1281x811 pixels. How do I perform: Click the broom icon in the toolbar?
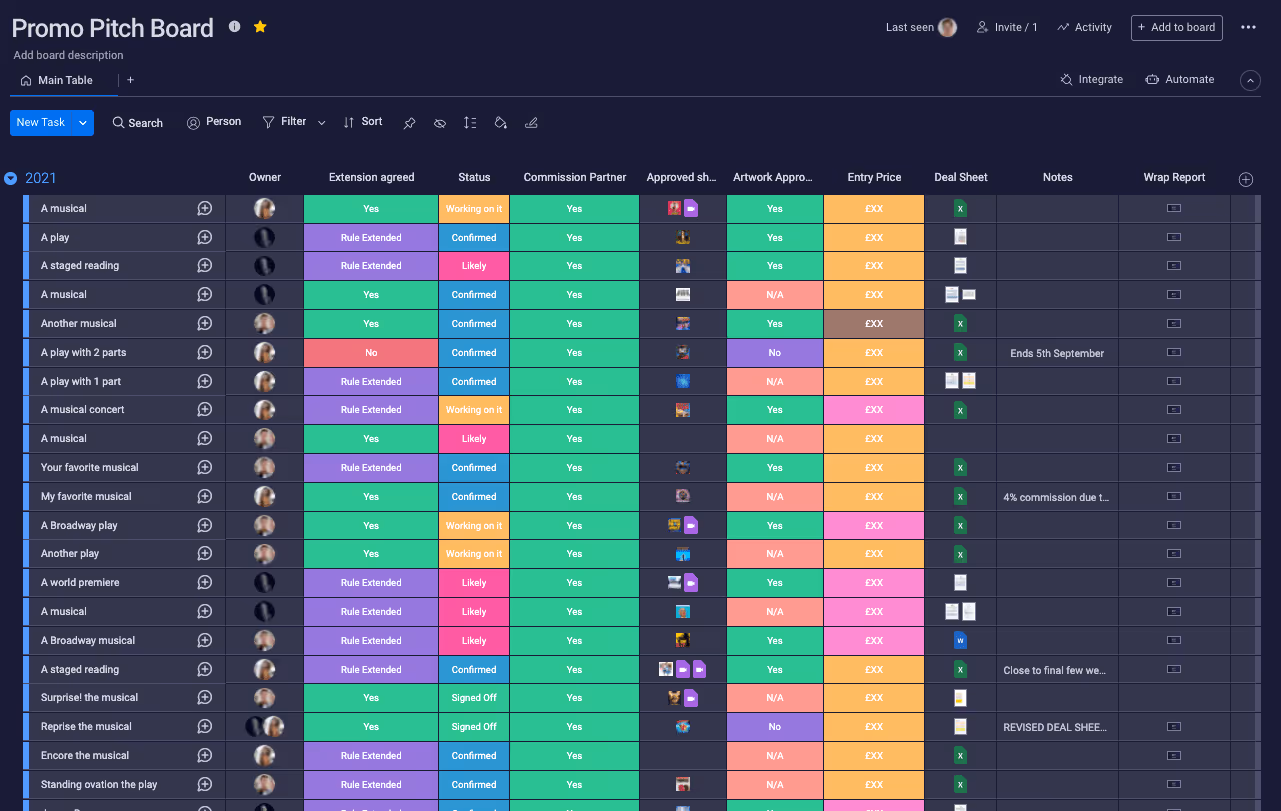click(x=531, y=122)
